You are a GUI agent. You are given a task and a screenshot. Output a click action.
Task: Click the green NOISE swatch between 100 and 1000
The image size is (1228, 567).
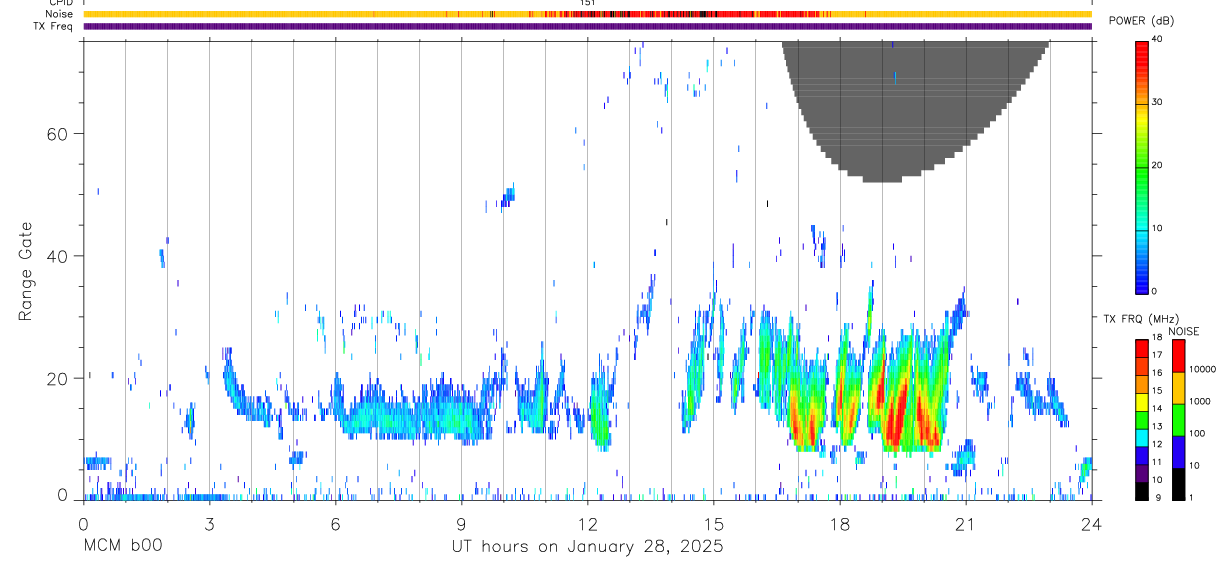1177,420
